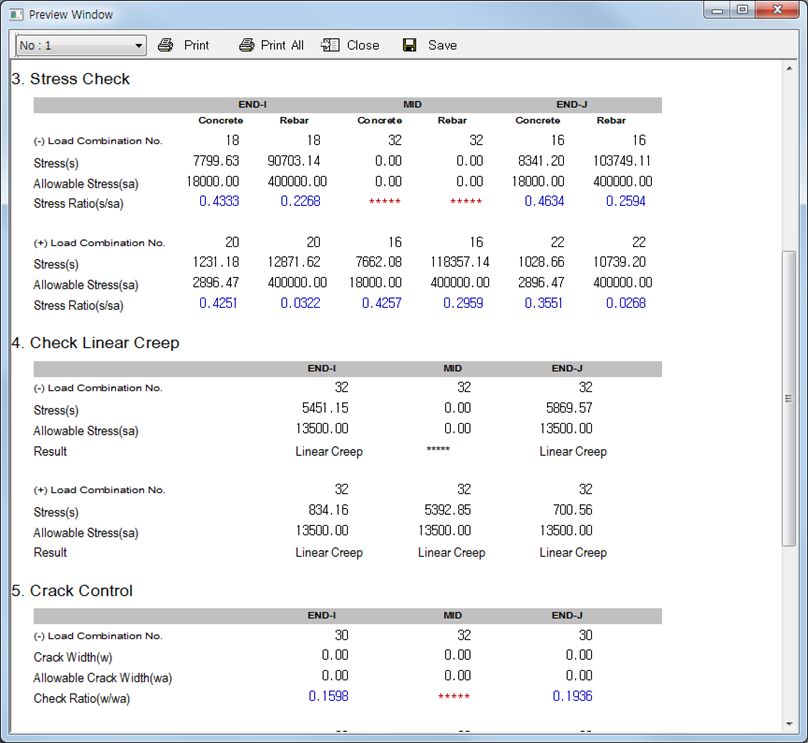This screenshot has height=743, width=808.
Task: Close the Preview Window with the X
Action: [777, 10]
